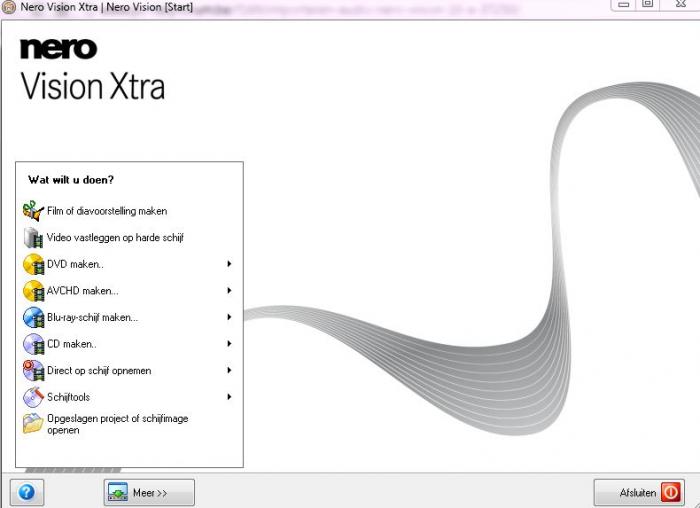
Task: Choose Film of diavoorstelling maken
Action: tap(107, 211)
